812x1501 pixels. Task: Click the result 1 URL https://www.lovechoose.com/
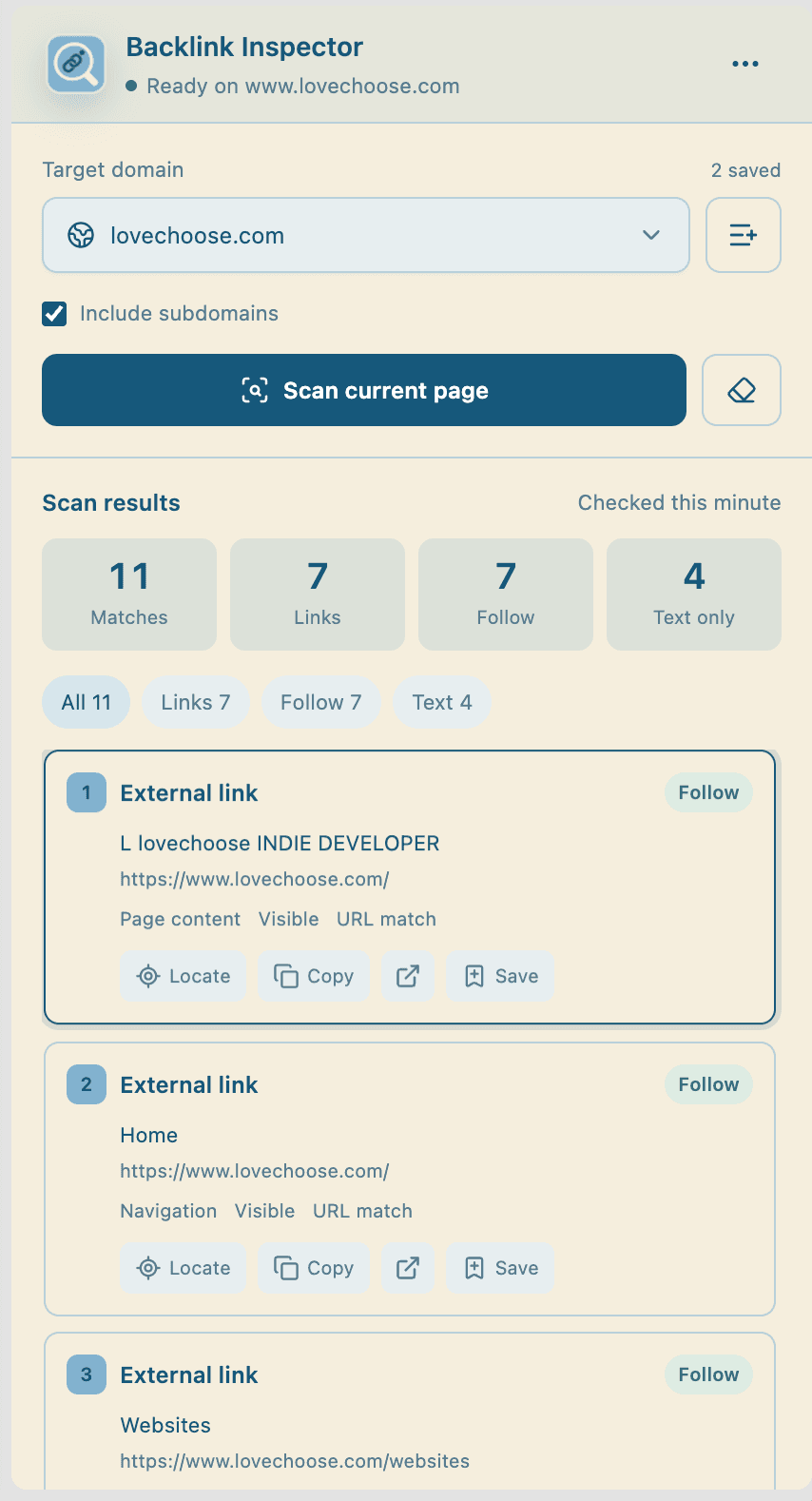point(255,879)
